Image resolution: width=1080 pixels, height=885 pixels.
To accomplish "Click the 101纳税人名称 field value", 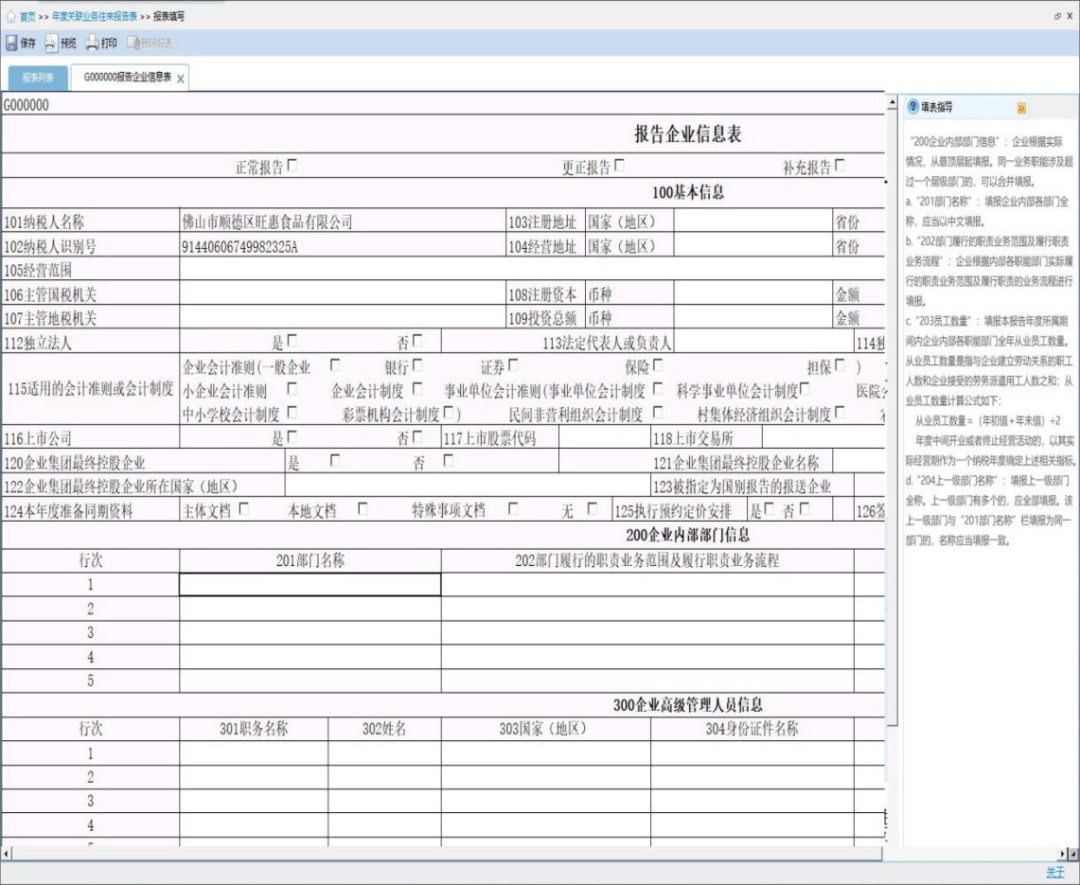I will (342, 221).
